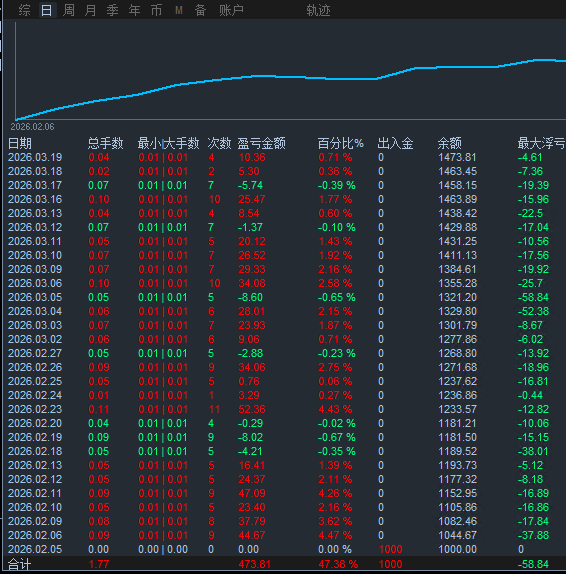This screenshot has height=574, width=566.
Task: Click balance 1181.21 on 2026.02.20
Action: pos(458,423)
